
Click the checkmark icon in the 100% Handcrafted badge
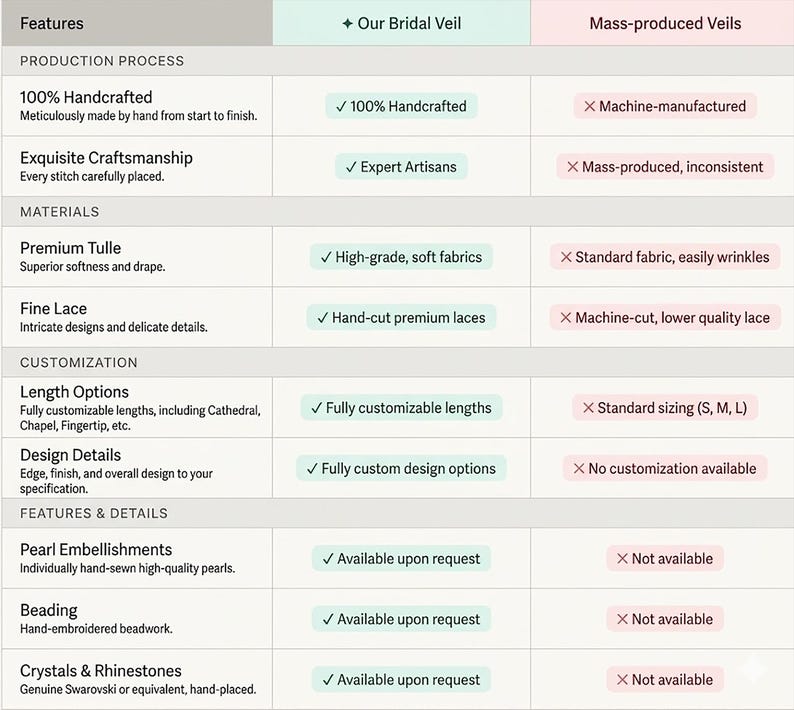(x=341, y=106)
